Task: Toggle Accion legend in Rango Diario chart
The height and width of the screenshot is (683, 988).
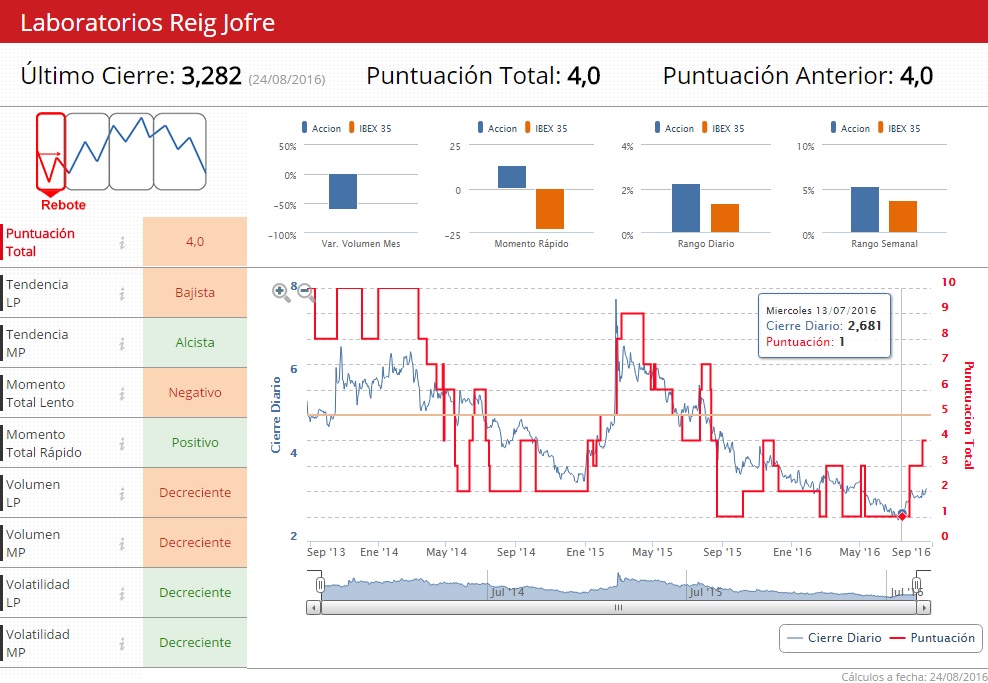Action: 674,128
